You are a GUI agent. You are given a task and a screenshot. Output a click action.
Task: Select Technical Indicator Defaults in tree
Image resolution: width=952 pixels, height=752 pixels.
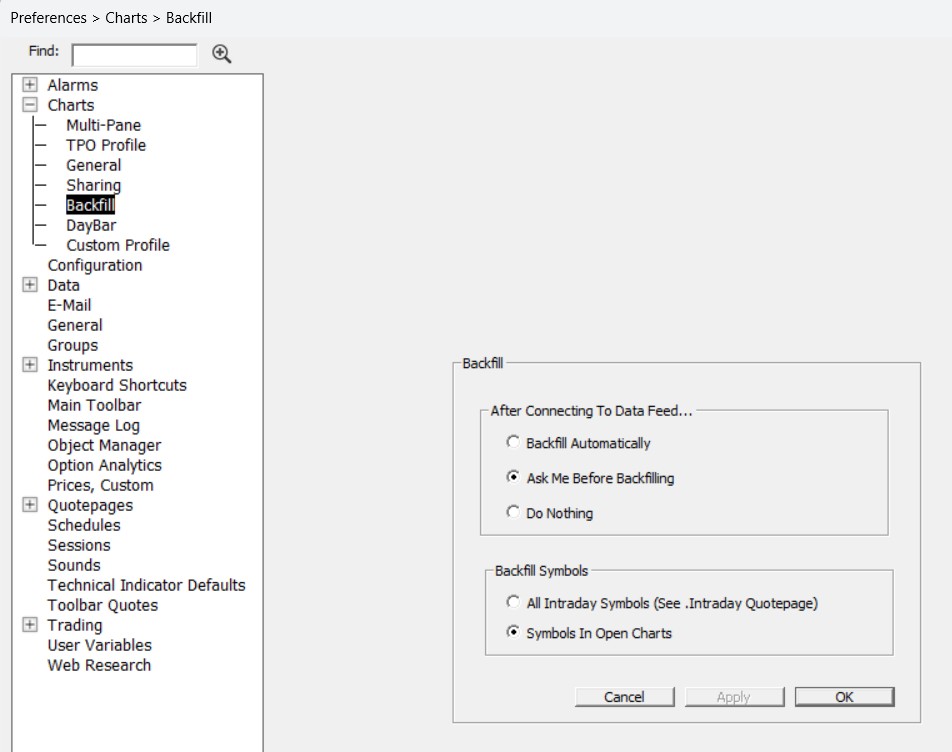coord(146,585)
